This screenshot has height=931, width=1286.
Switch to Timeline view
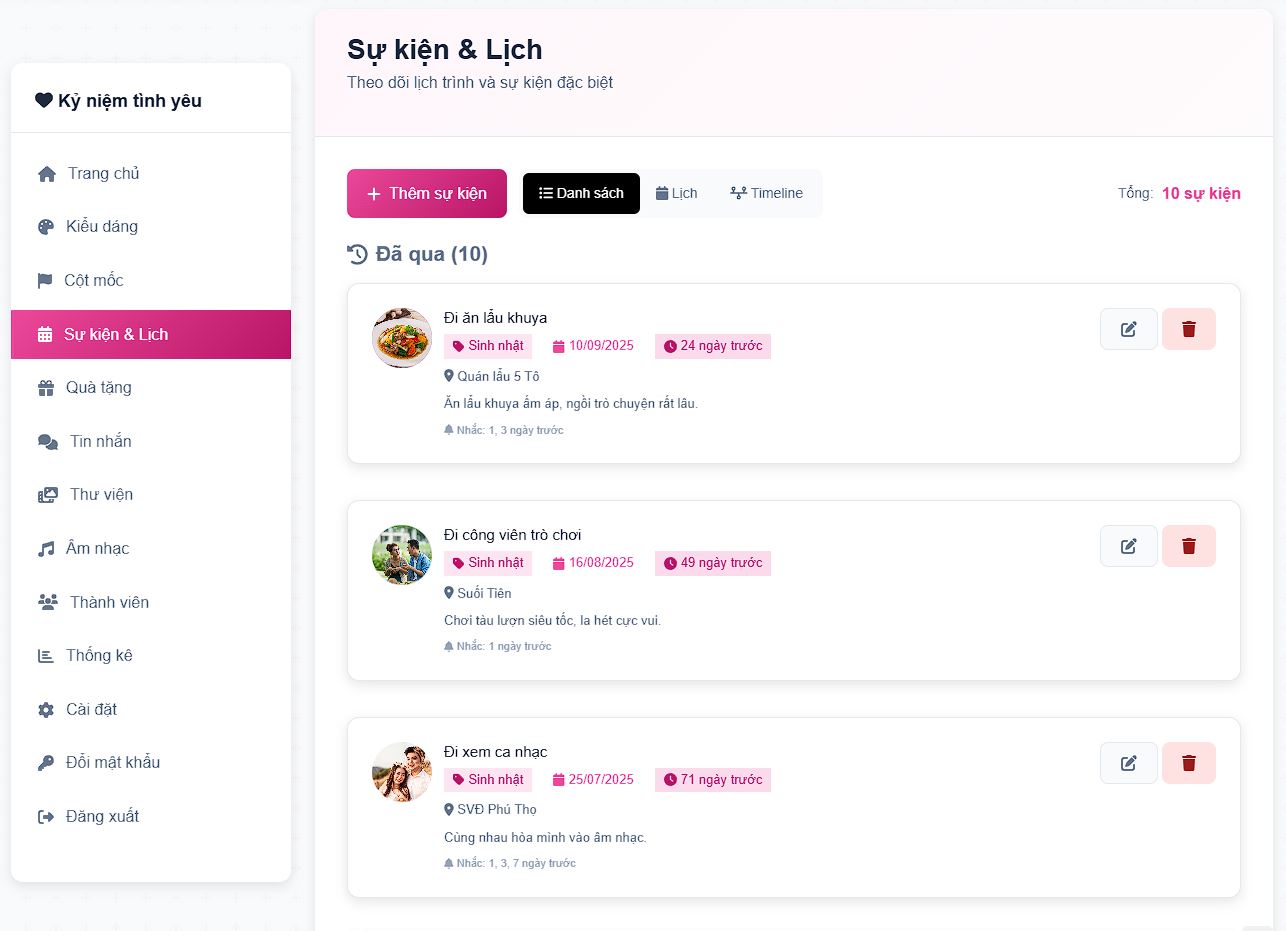[766, 193]
